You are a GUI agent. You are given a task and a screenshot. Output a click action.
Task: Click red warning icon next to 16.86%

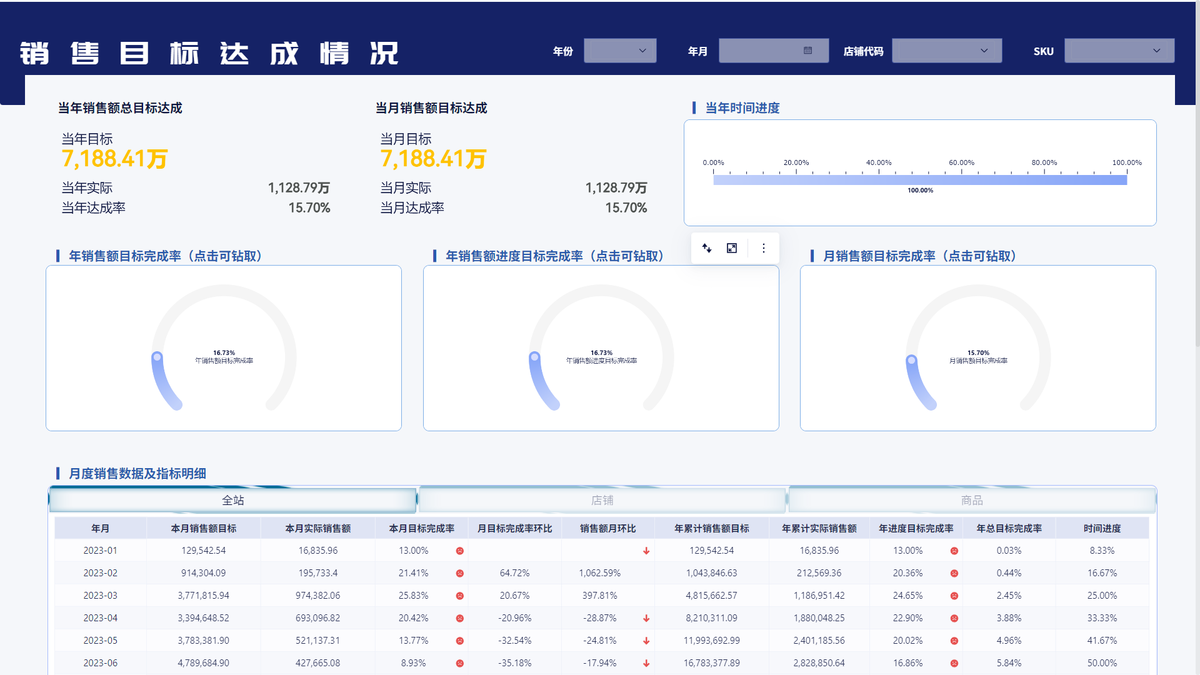click(x=954, y=662)
